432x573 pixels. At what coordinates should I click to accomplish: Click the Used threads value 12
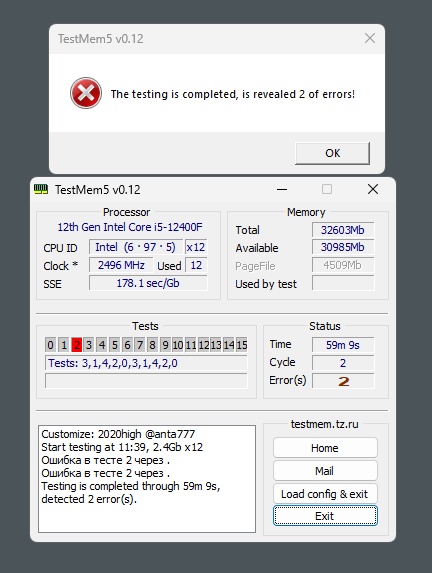pos(196,265)
